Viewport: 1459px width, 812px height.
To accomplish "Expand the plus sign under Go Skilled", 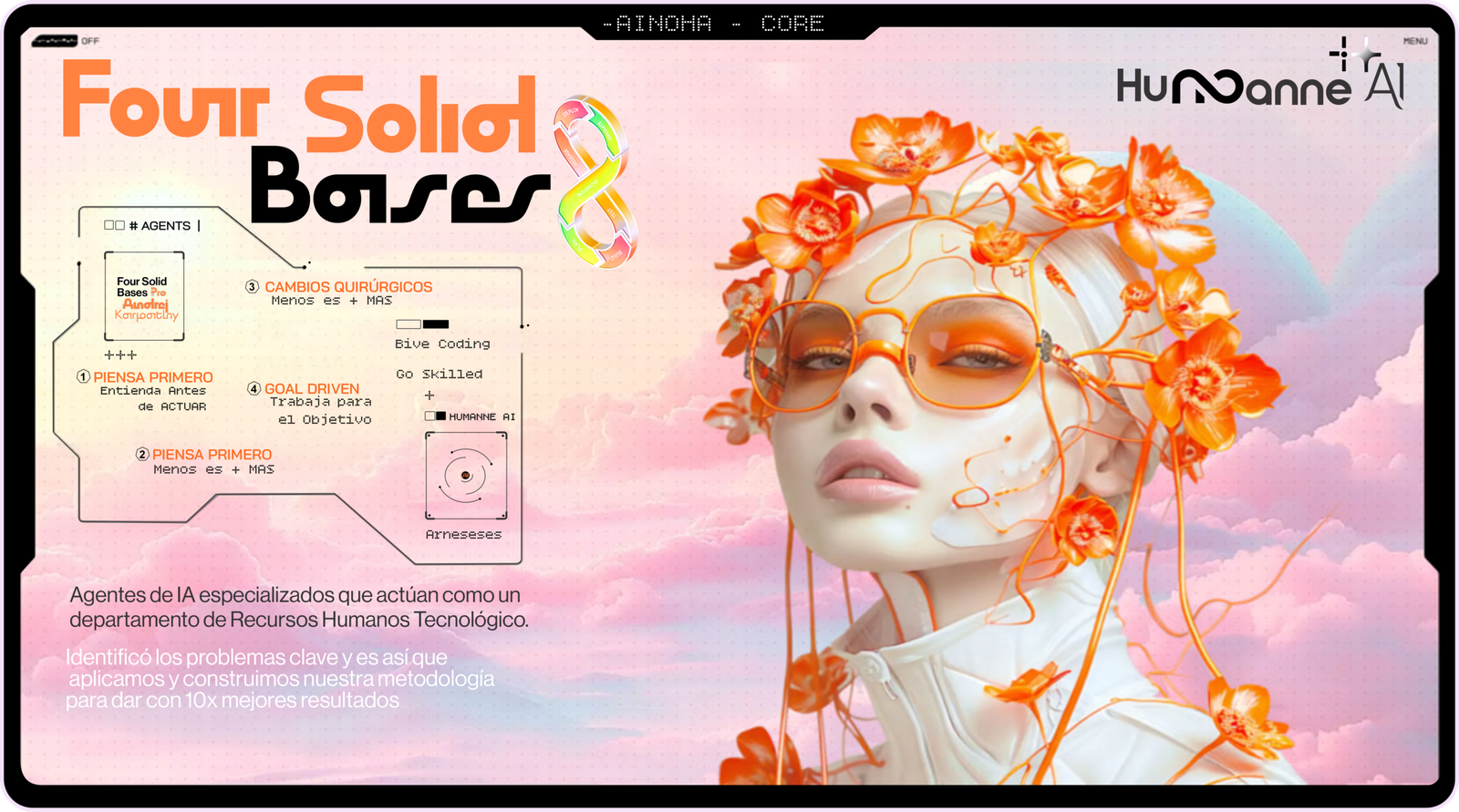I will click(x=429, y=396).
